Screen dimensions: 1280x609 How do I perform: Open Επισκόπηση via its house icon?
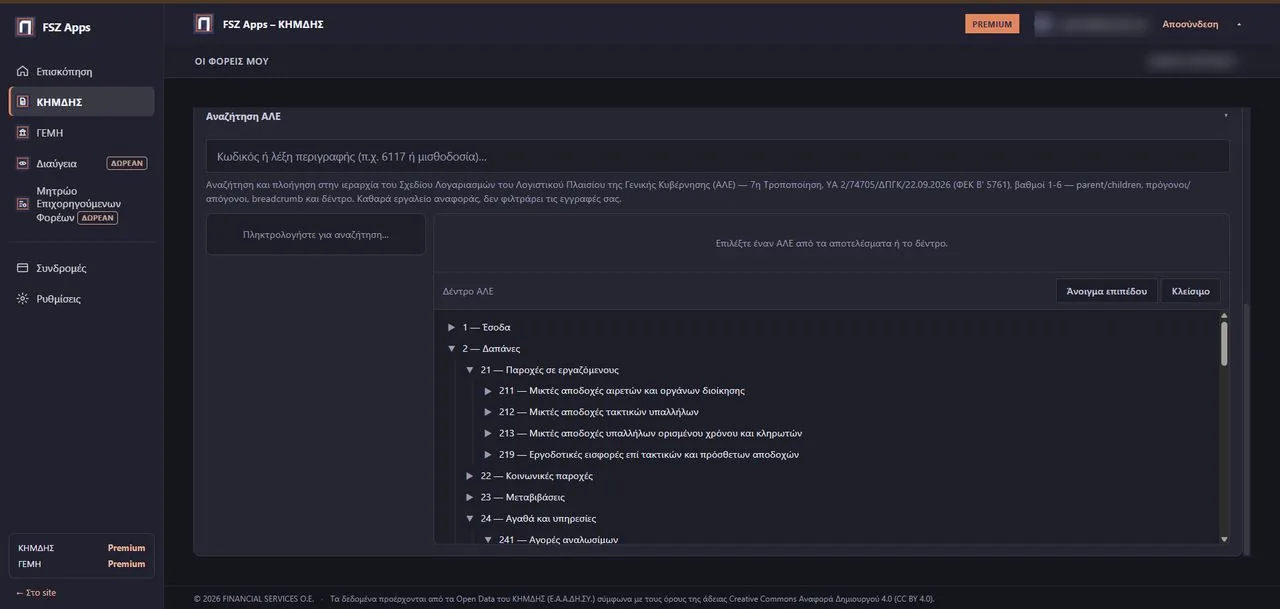pyautogui.click(x=23, y=72)
